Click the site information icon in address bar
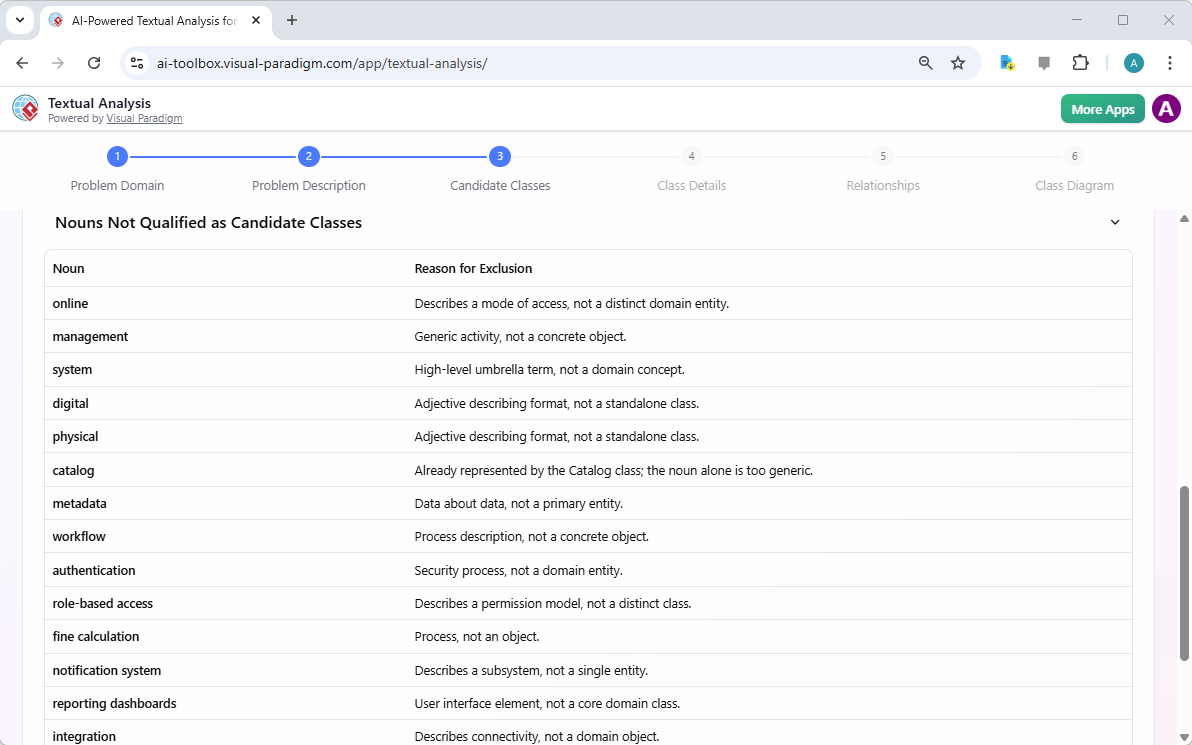This screenshot has width=1192, height=745. tap(136, 62)
